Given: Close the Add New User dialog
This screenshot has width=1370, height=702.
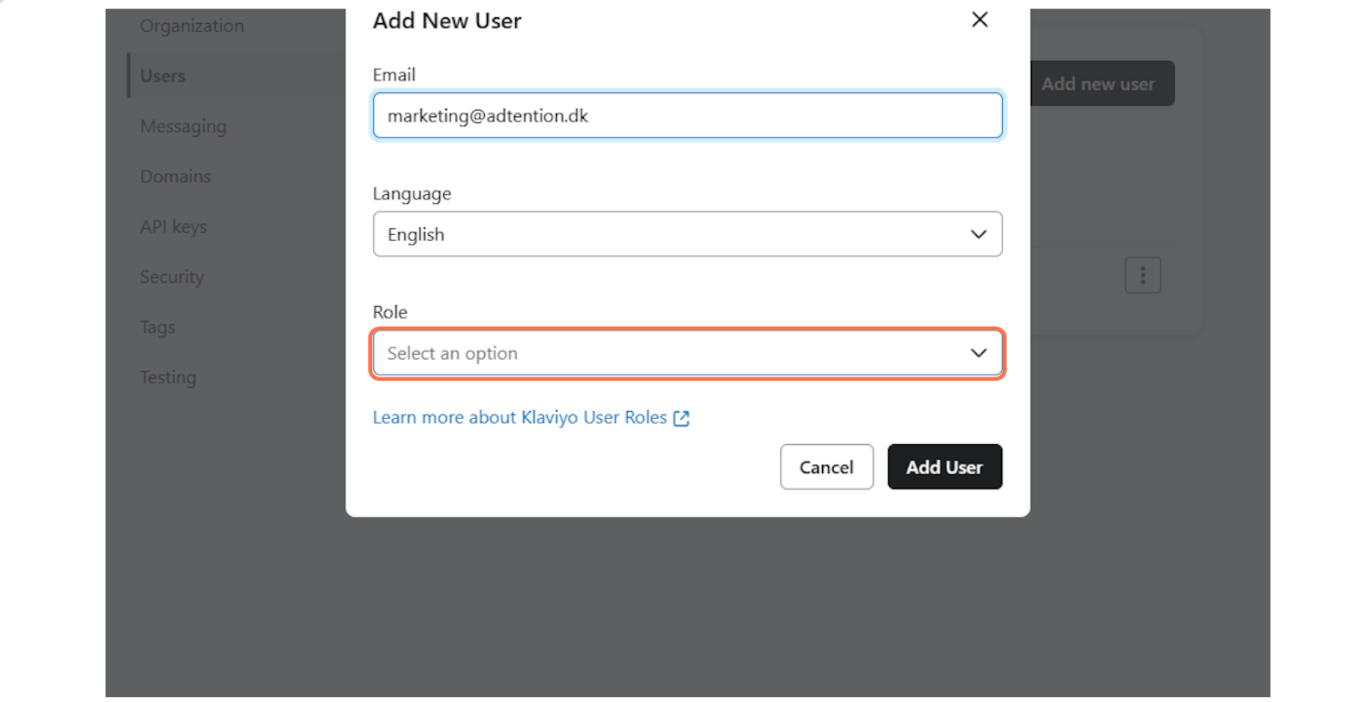Looking at the screenshot, I should coord(979,20).
